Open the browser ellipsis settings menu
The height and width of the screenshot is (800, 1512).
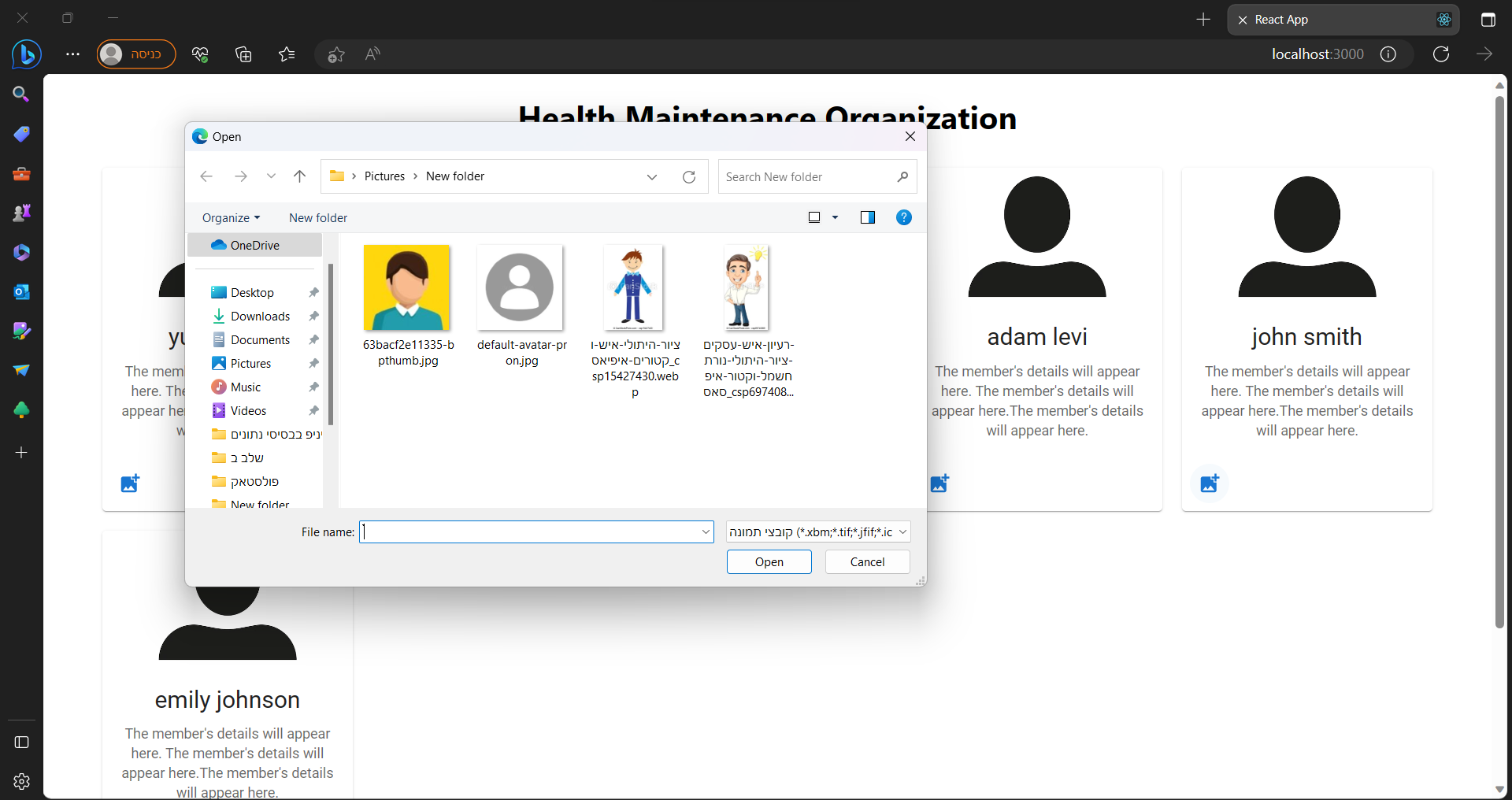(72, 54)
